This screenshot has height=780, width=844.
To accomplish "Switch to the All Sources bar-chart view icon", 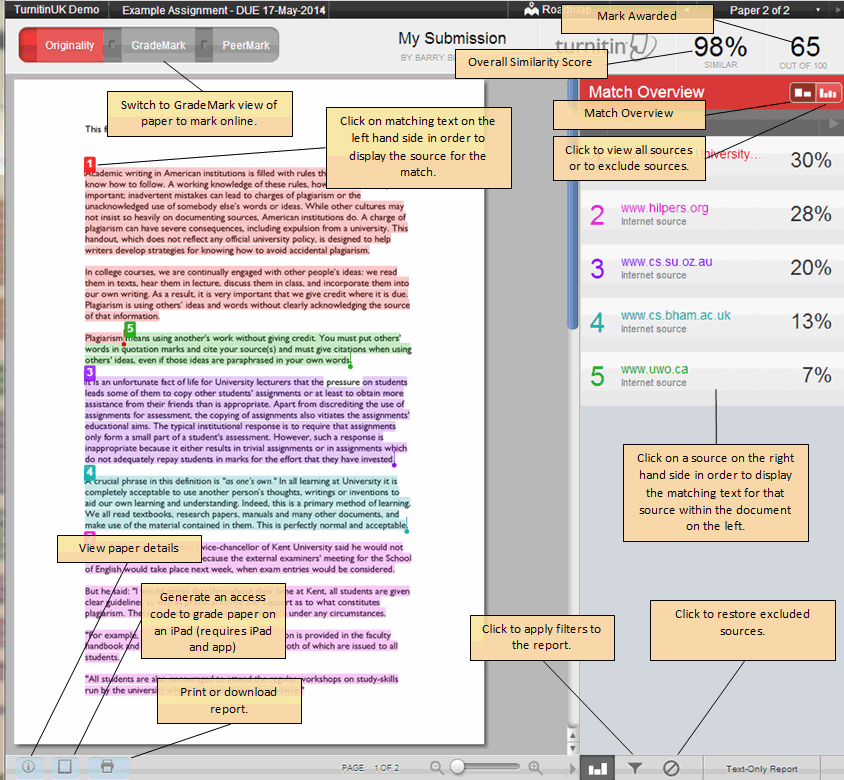I will point(827,93).
